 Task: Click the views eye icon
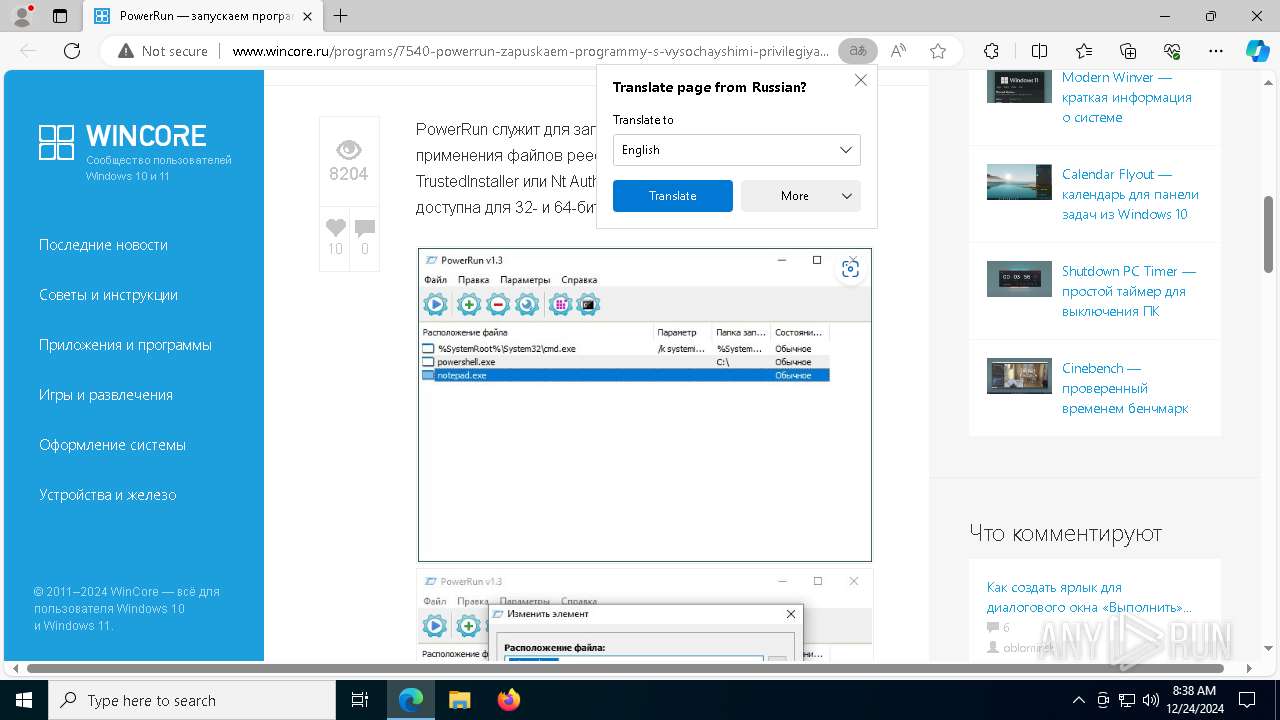(348, 150)
